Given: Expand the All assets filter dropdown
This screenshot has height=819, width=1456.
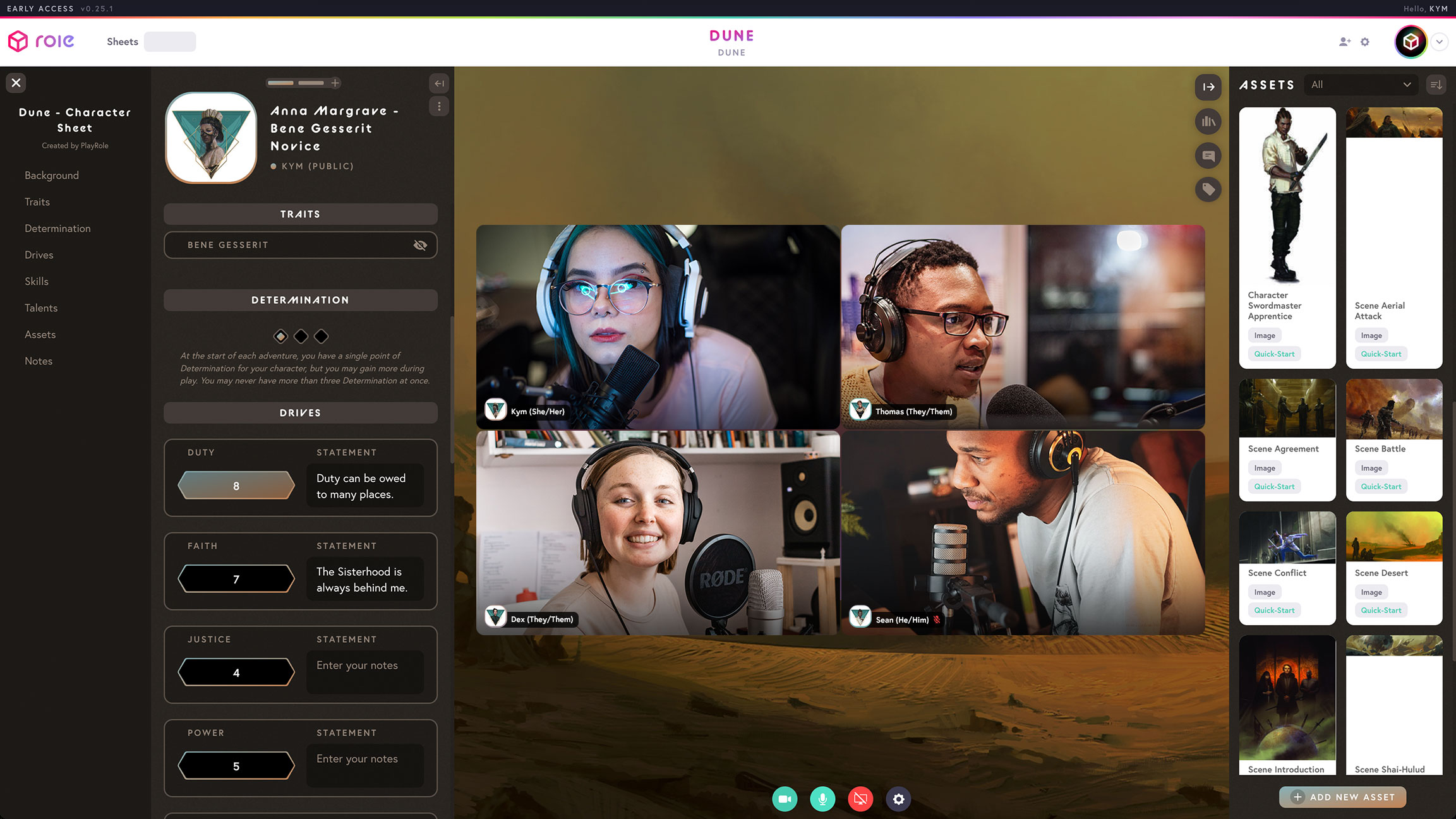Looking at the screenshot, I should pos(1361,85).
